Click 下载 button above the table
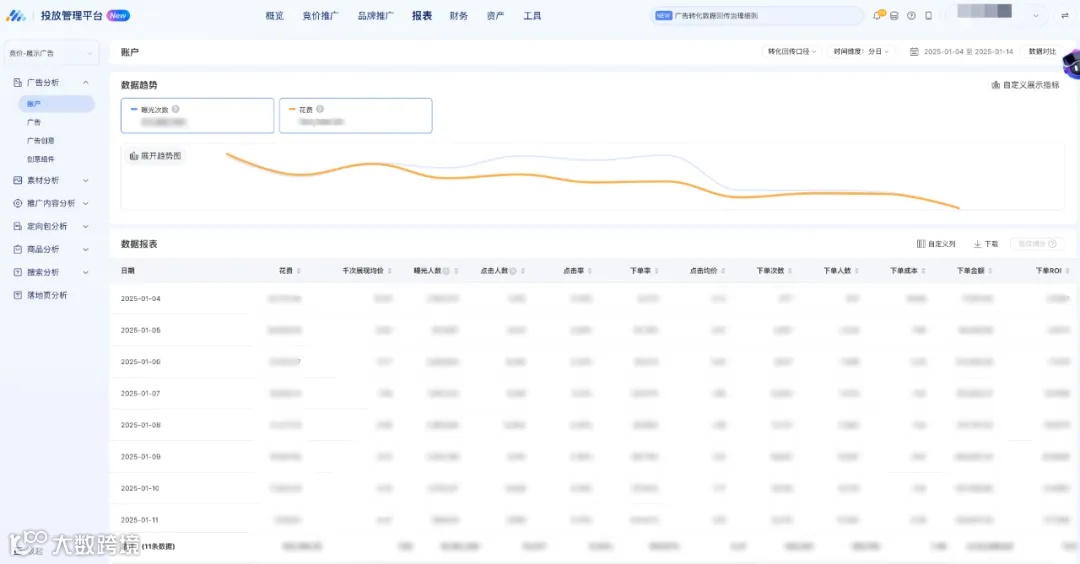 click(x=986, y=244)
